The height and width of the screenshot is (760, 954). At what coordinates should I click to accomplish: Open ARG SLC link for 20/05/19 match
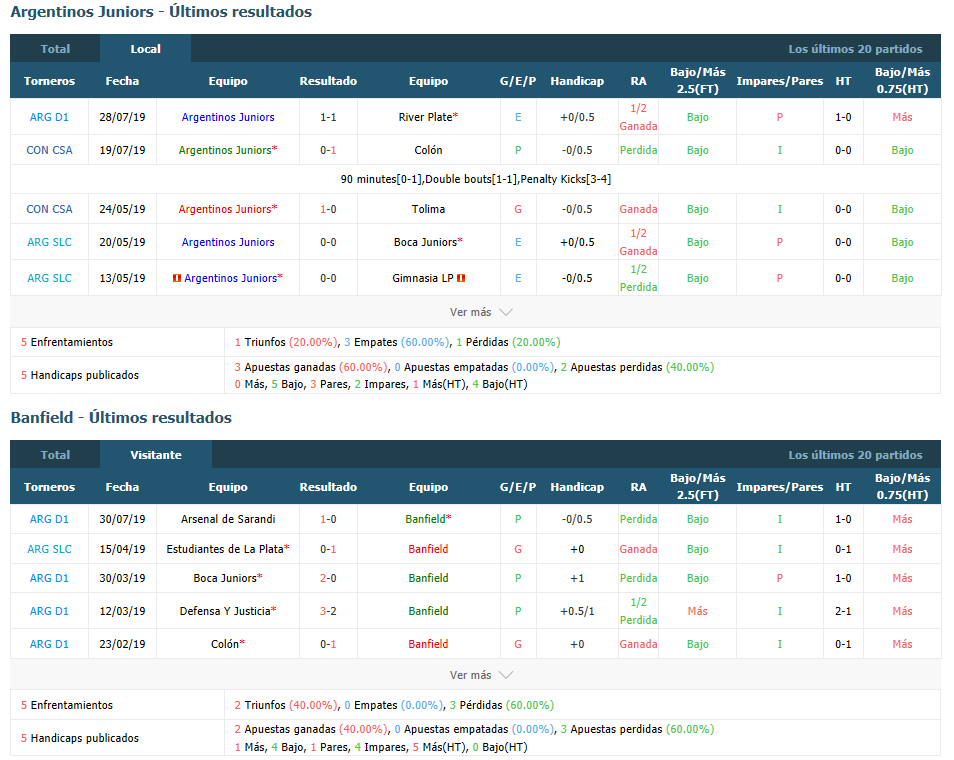tap(49, 242)
